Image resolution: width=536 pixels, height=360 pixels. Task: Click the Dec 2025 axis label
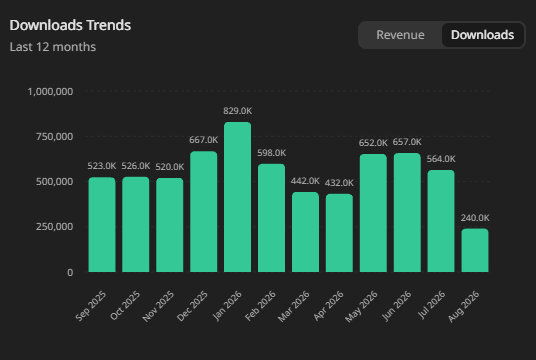tap(192, 306)
